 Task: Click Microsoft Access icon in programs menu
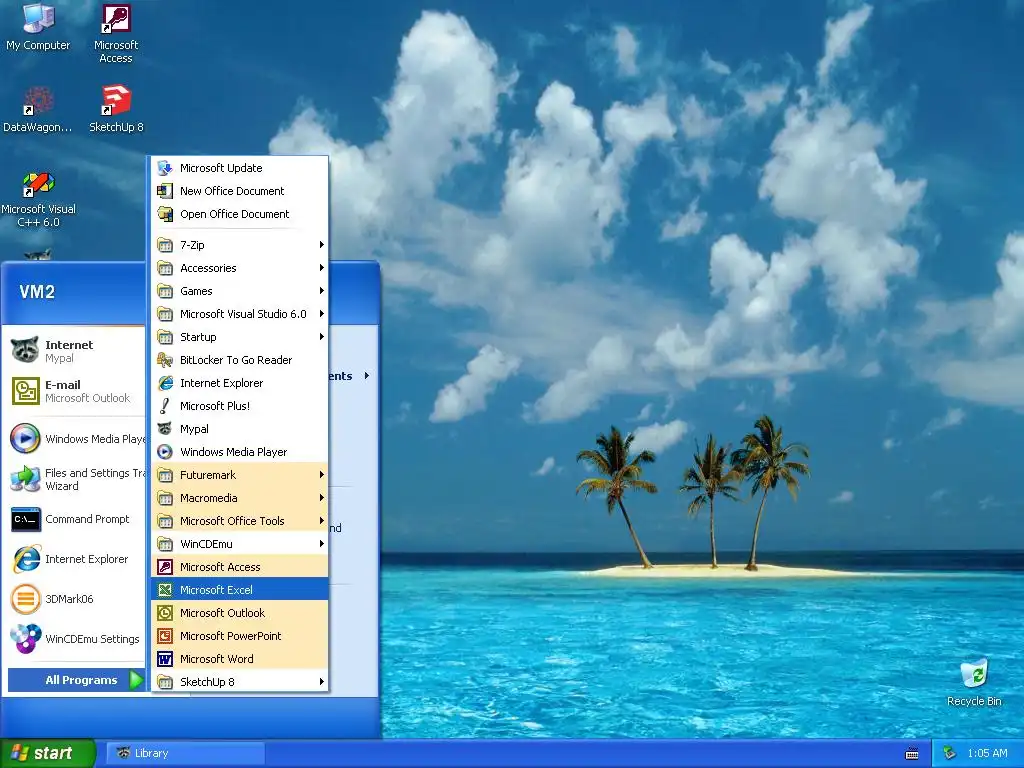point(165,567)
